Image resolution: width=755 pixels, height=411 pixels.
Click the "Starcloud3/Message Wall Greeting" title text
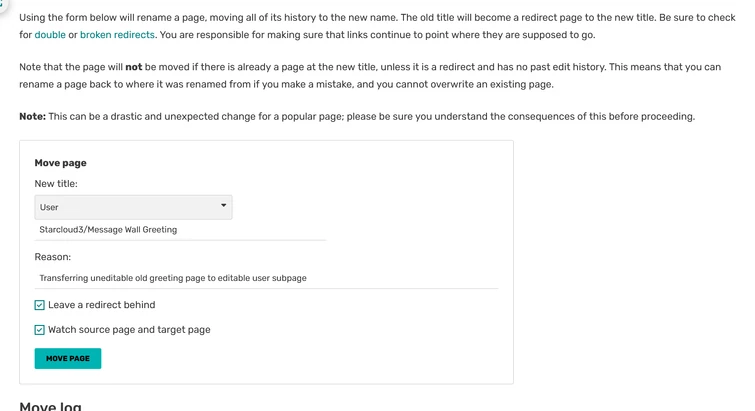[x=108, y=230]
